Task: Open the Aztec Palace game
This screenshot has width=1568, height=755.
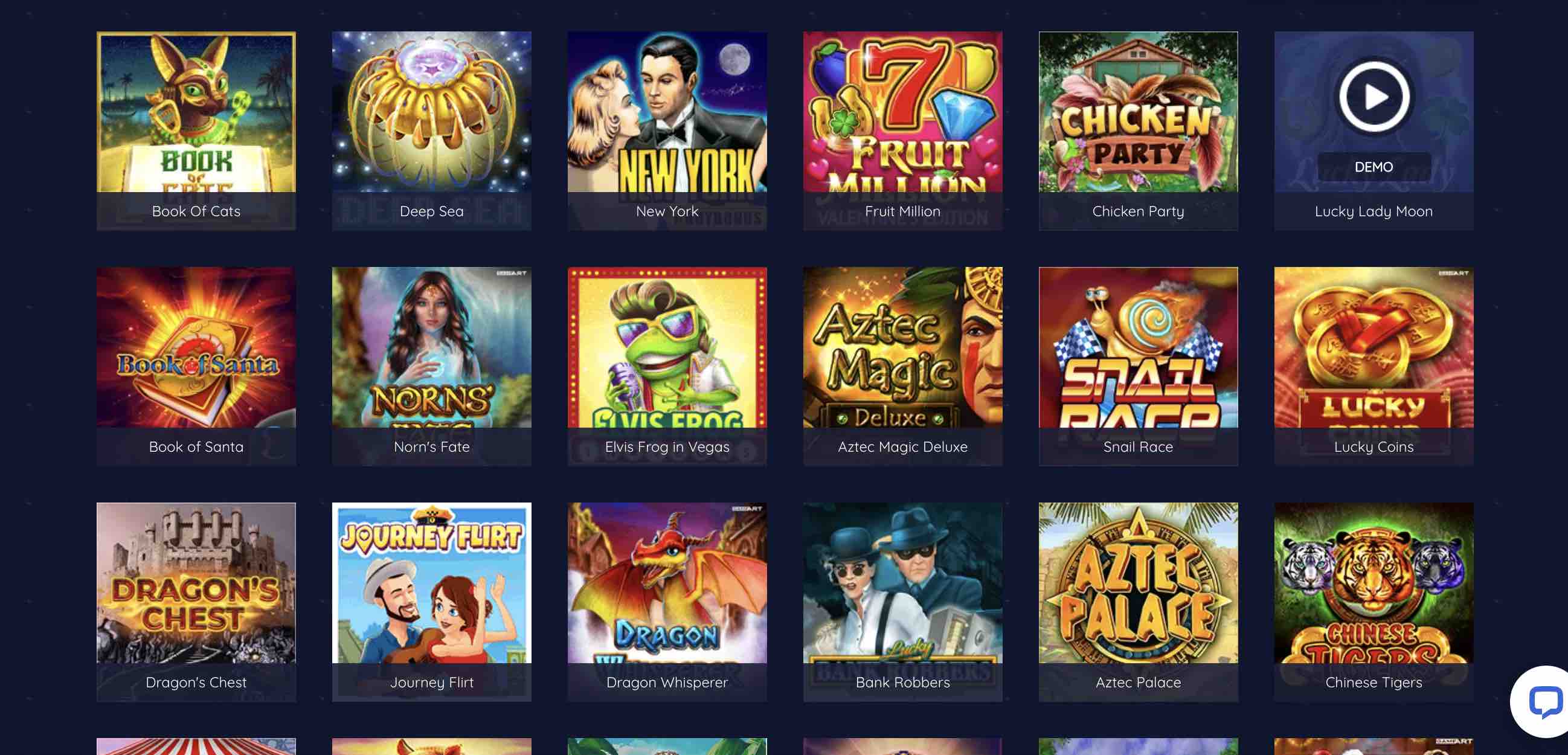Action: [1139, 602]
